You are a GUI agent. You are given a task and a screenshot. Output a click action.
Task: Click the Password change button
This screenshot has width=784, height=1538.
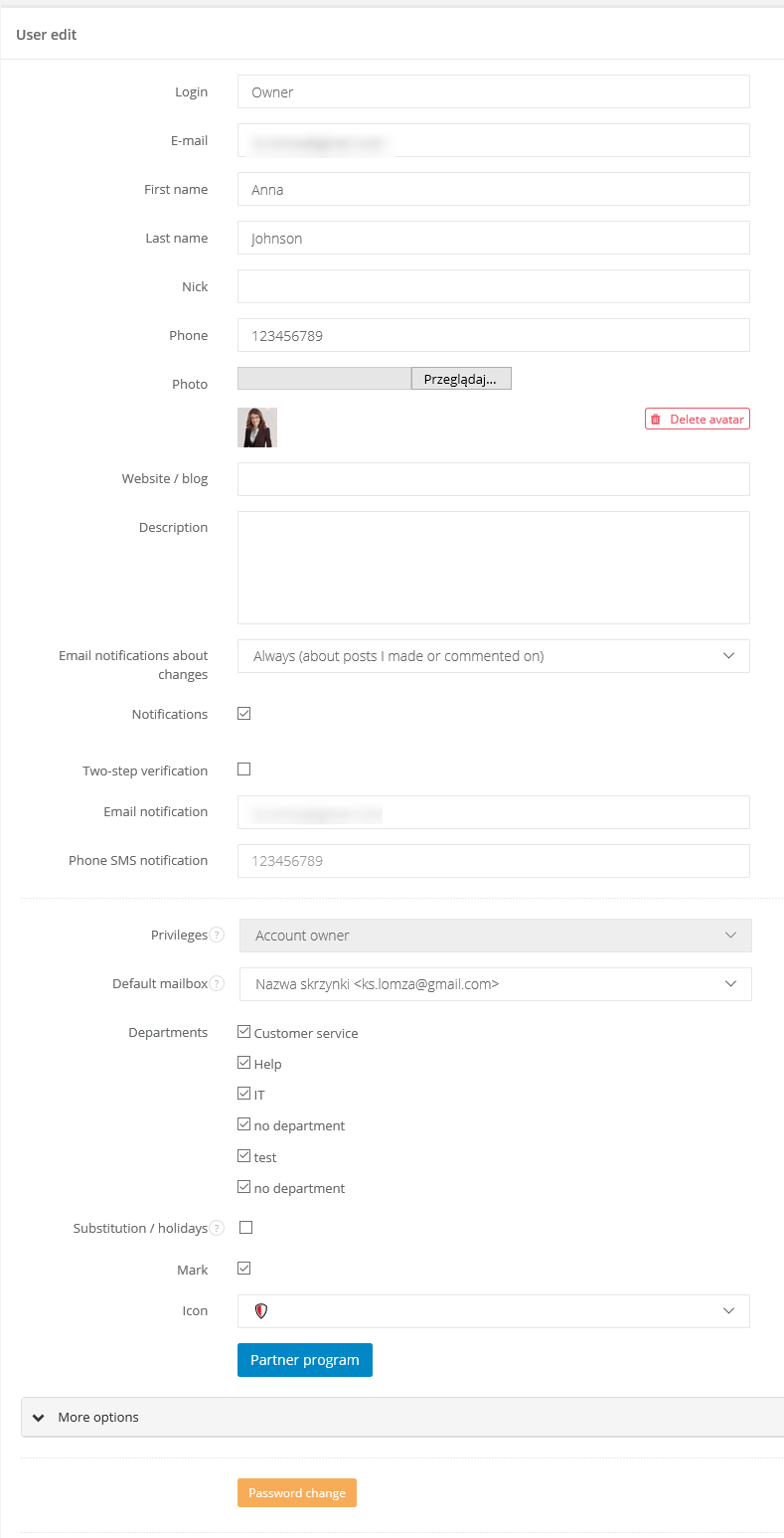click(x=296, y=1493)
